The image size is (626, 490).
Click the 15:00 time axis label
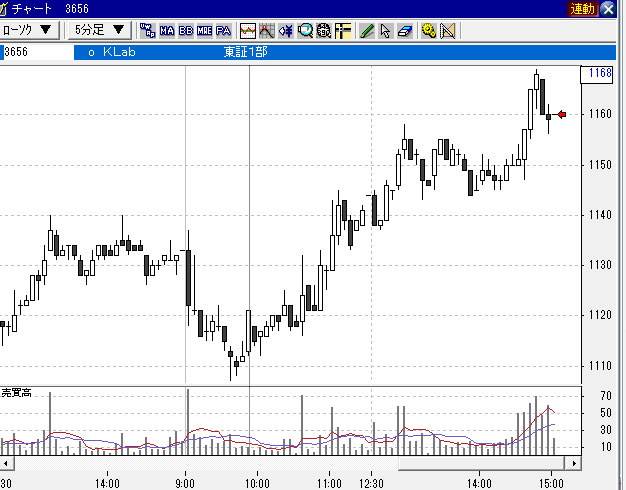click(551, 484)
